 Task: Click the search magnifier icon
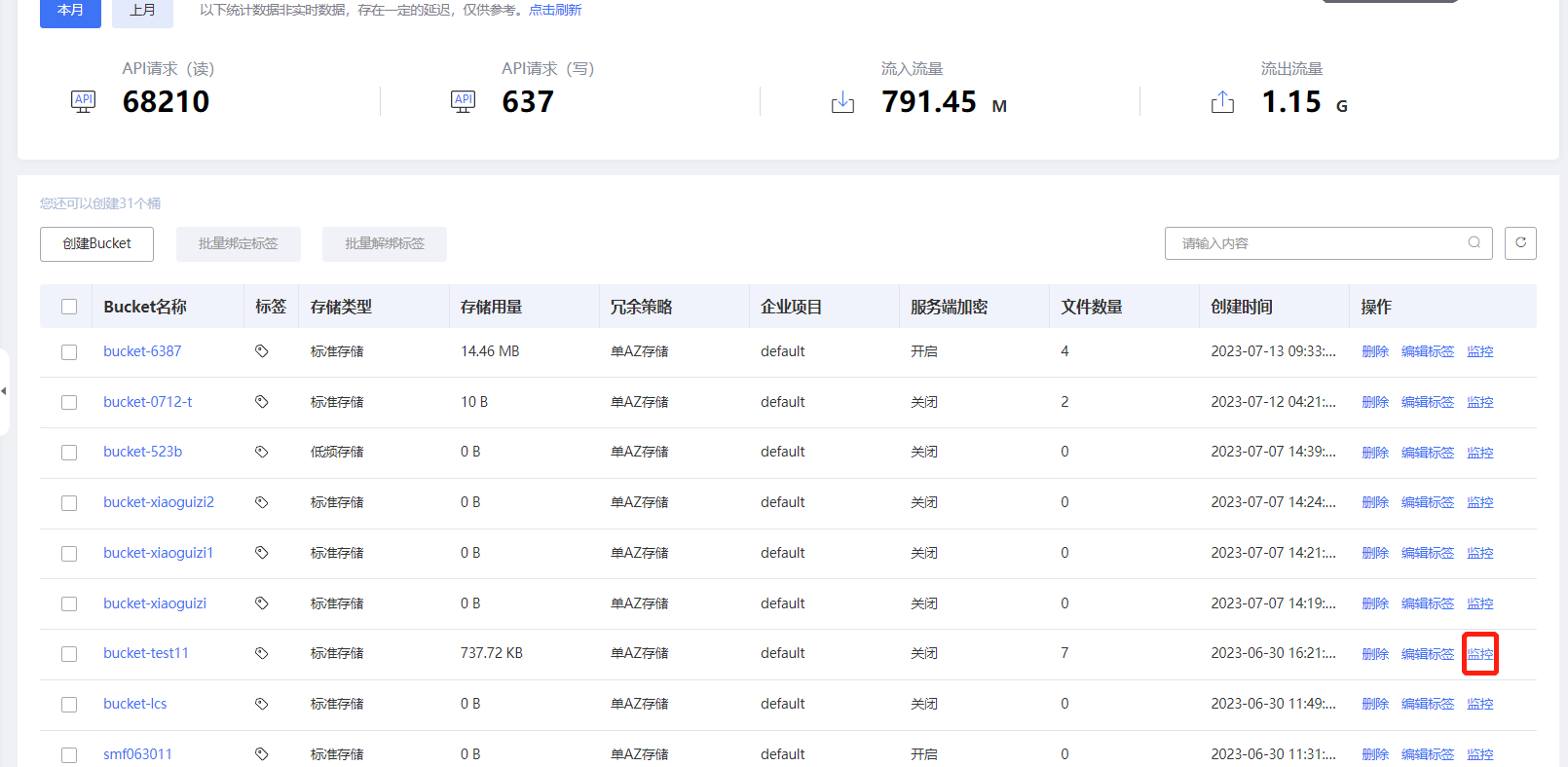pos(1475,243)
